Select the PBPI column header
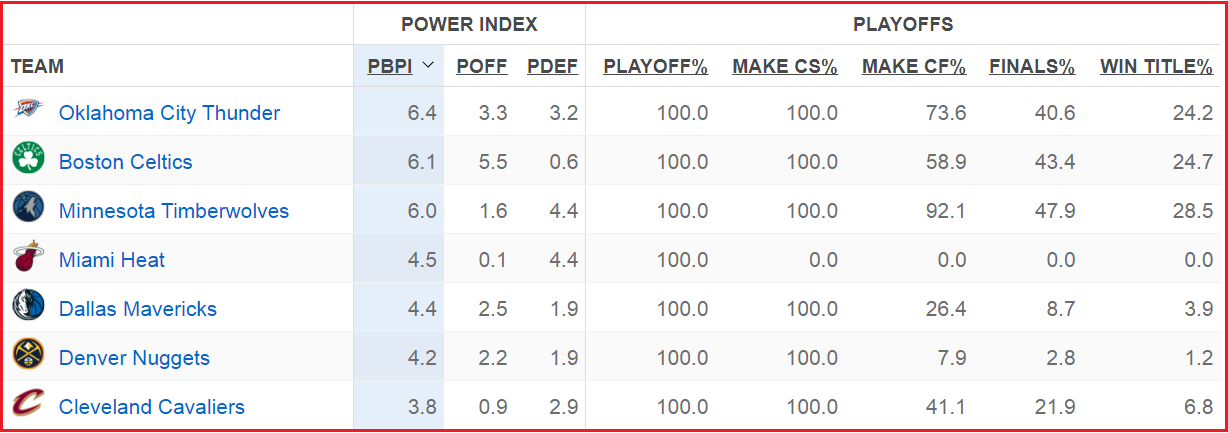 coord(390,67)
